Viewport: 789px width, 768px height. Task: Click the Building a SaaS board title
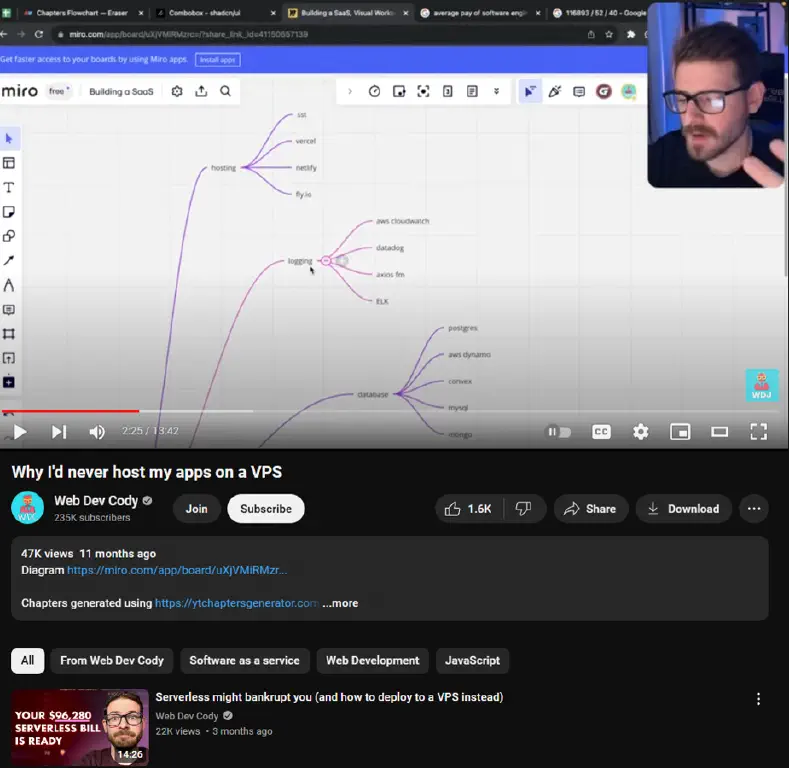pyautogui.click(x=121, y=92)
